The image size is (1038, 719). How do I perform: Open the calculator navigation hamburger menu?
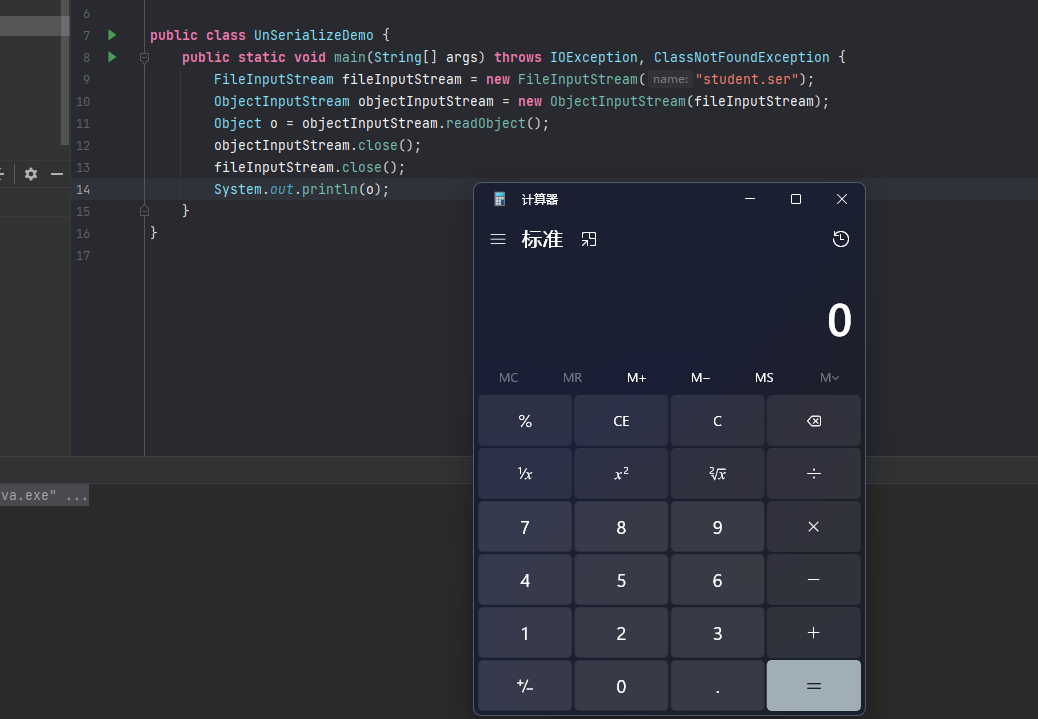[498, 239]
